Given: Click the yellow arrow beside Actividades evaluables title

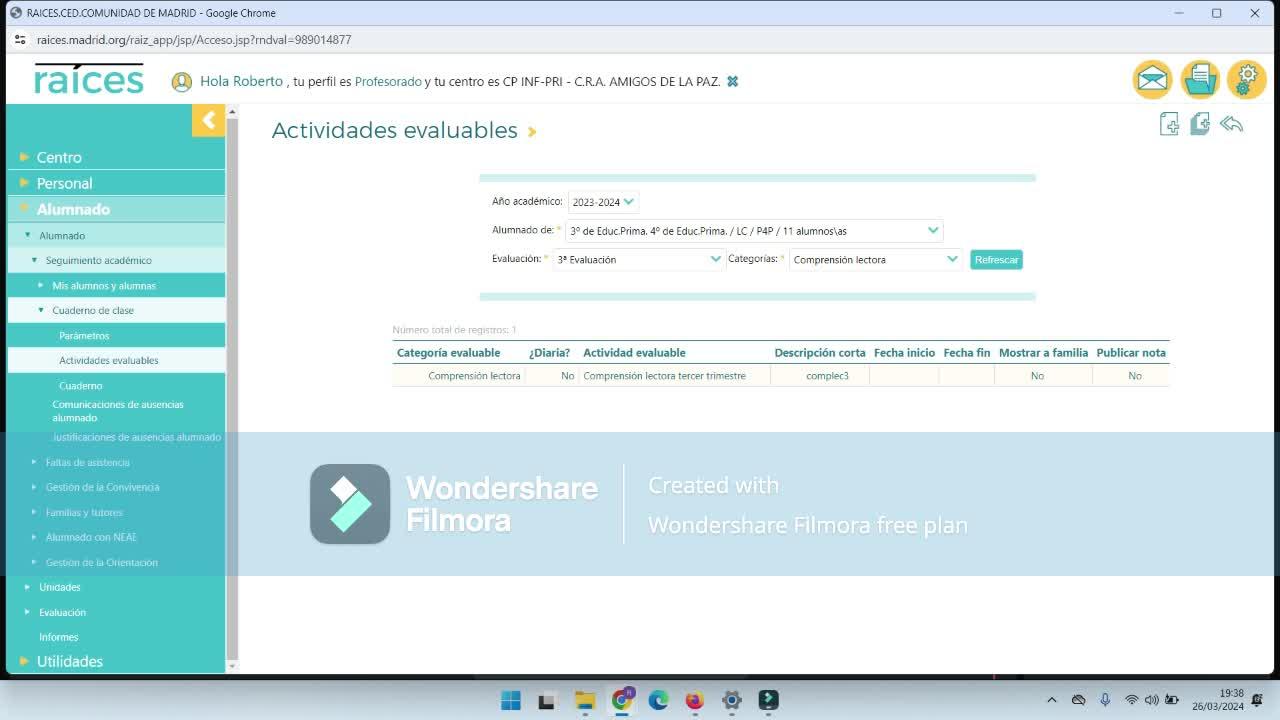Looking at the screenshot, I should click(x=532, y=132).
